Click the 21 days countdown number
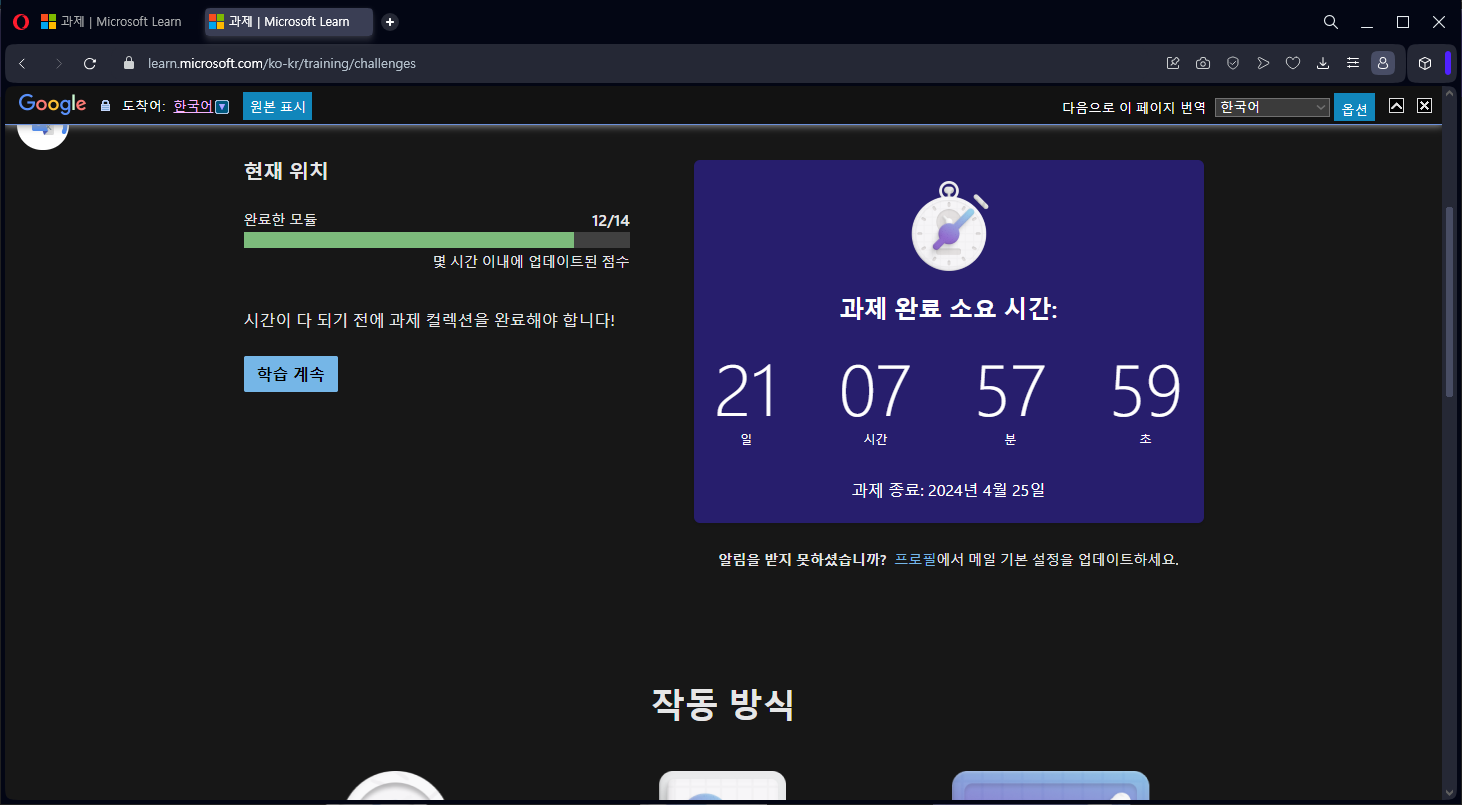1462x805 pixels. point(746,391)
